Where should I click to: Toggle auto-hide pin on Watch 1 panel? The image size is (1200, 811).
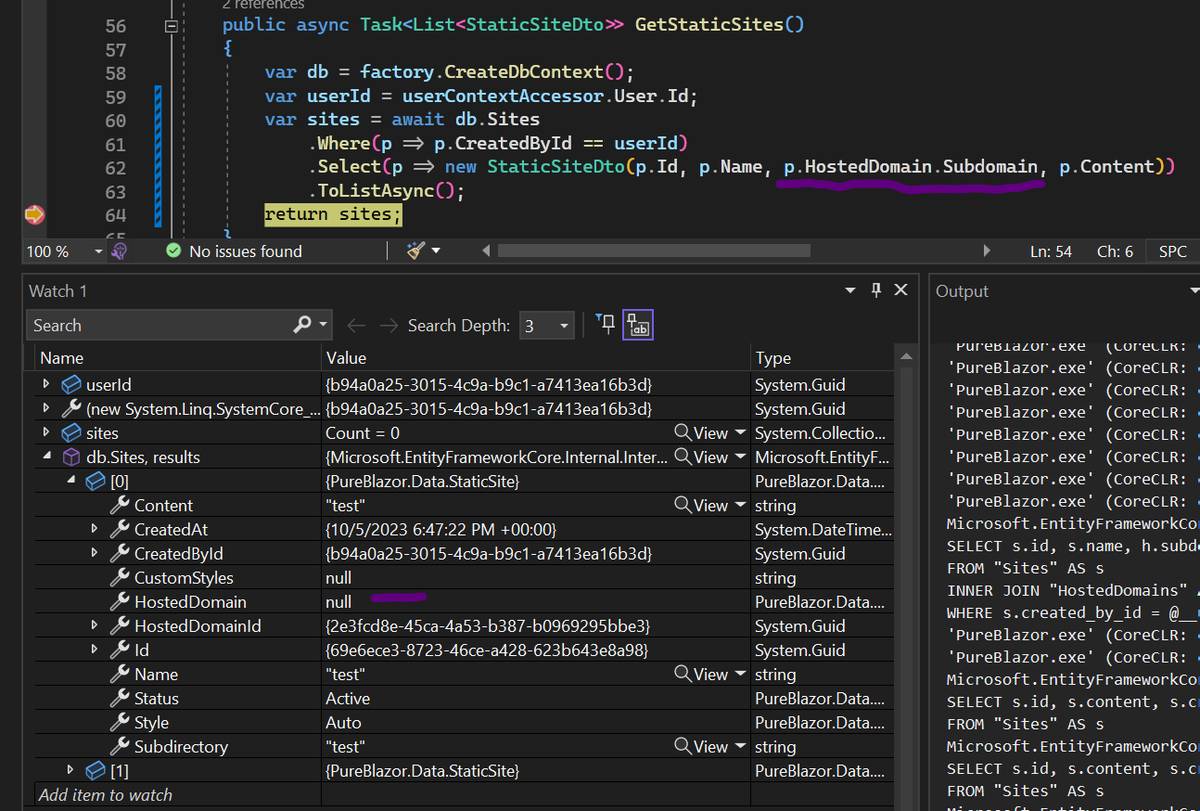point(876,291)
